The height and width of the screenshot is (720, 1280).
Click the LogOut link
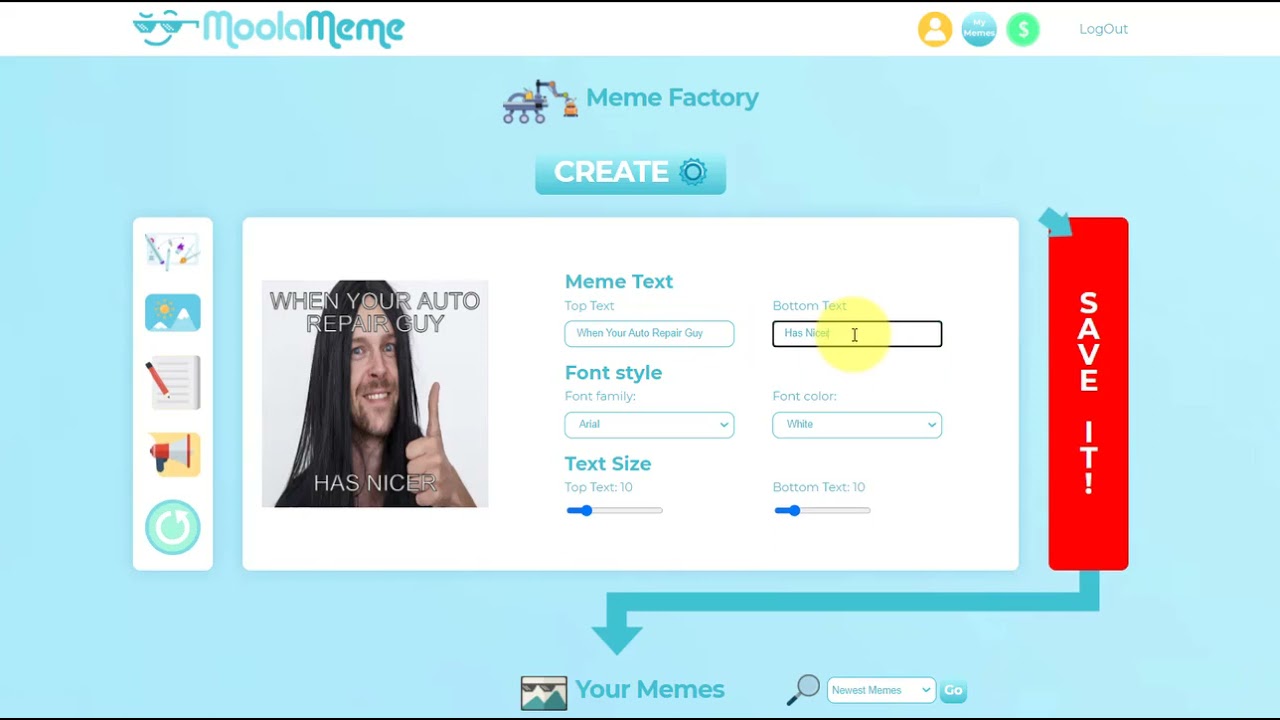tap(1103, 29)
